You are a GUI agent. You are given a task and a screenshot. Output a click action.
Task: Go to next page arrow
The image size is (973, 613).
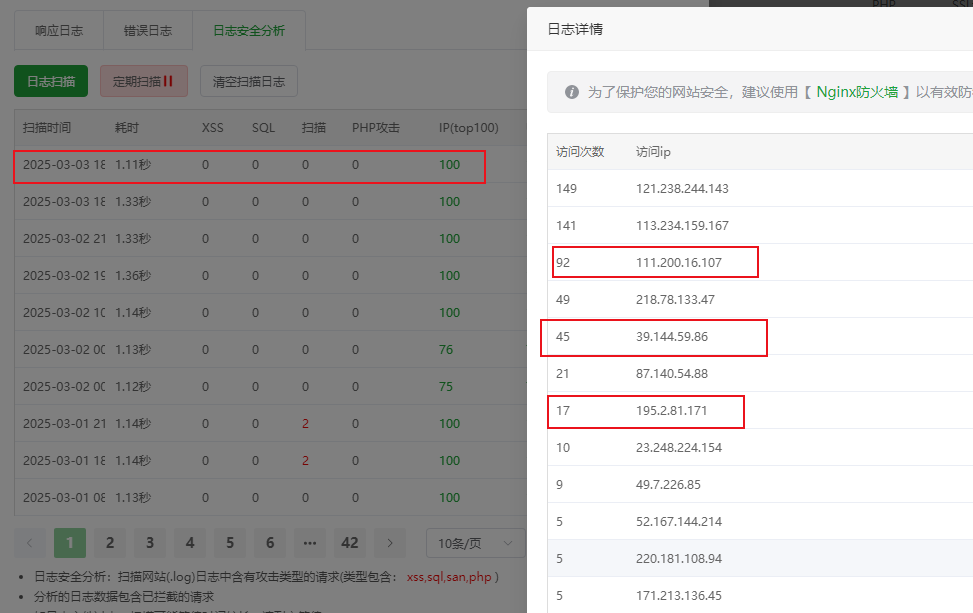(390, 543)
